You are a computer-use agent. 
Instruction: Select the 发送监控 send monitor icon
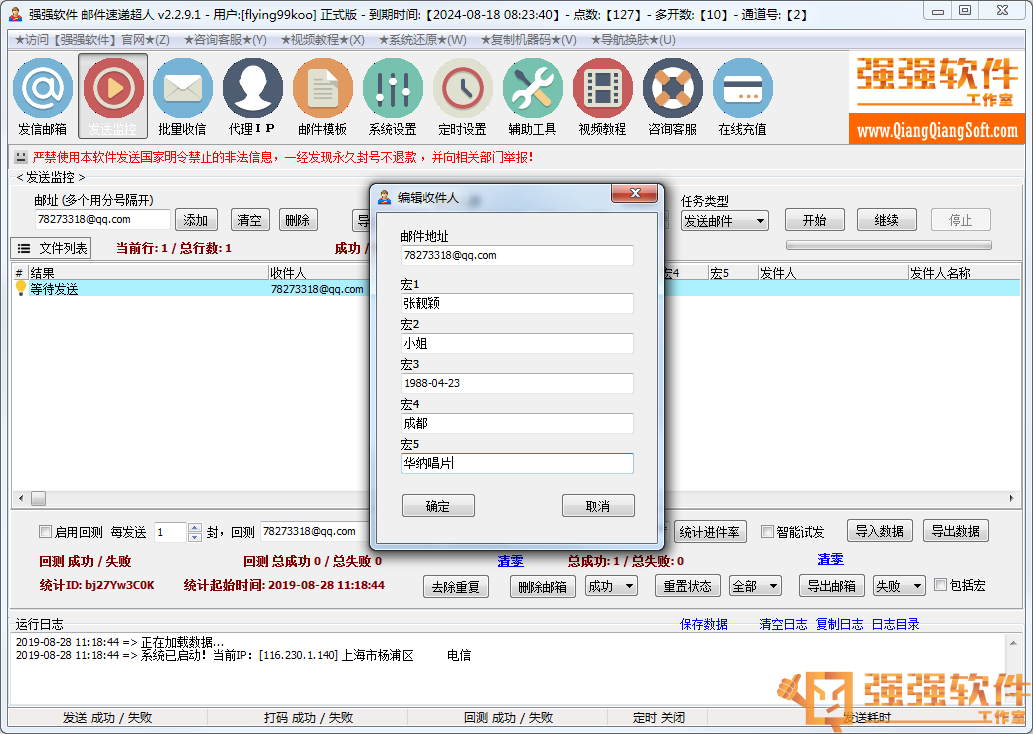(113, 96)
